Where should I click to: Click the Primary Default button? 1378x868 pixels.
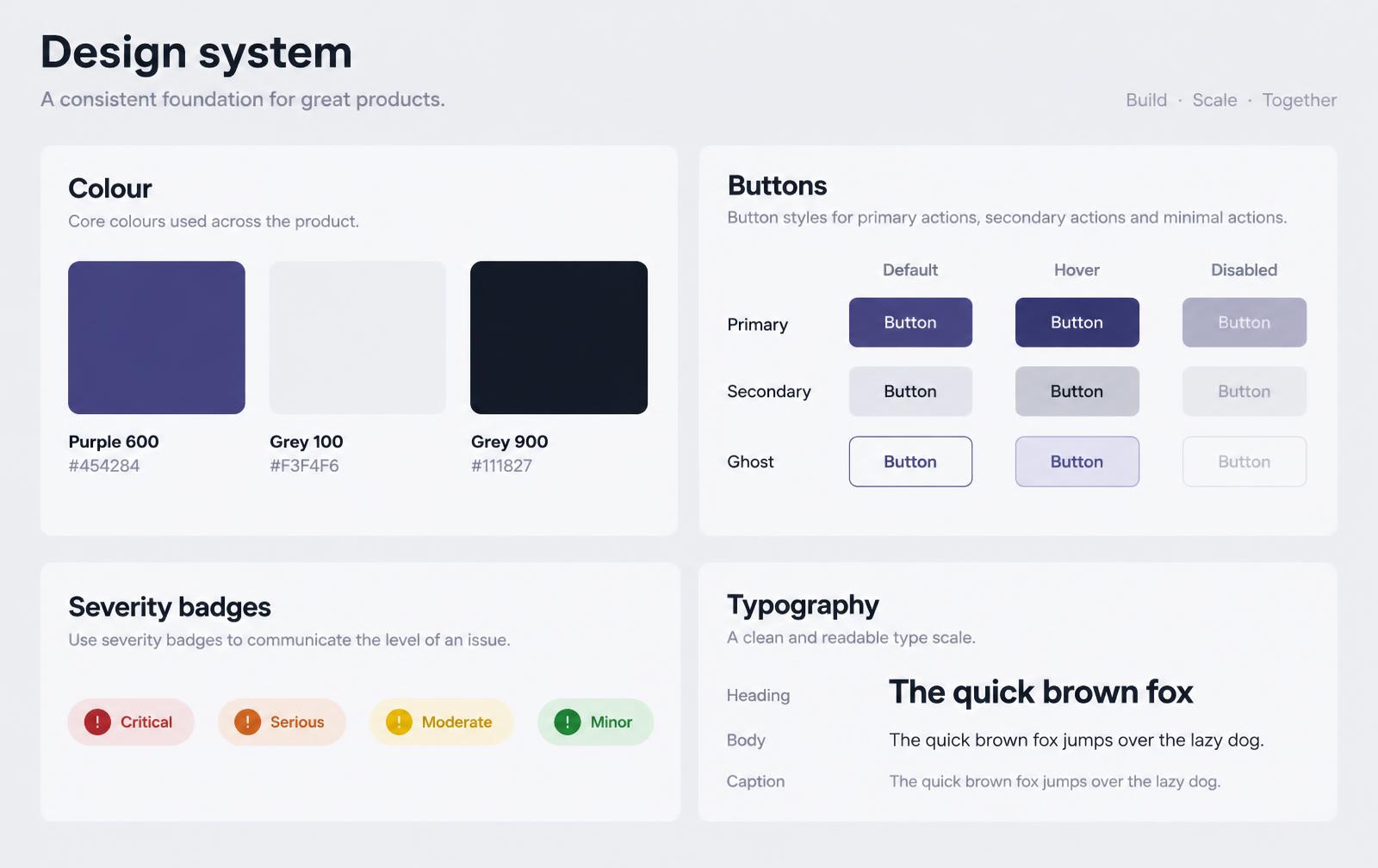(x=910, y=322)
